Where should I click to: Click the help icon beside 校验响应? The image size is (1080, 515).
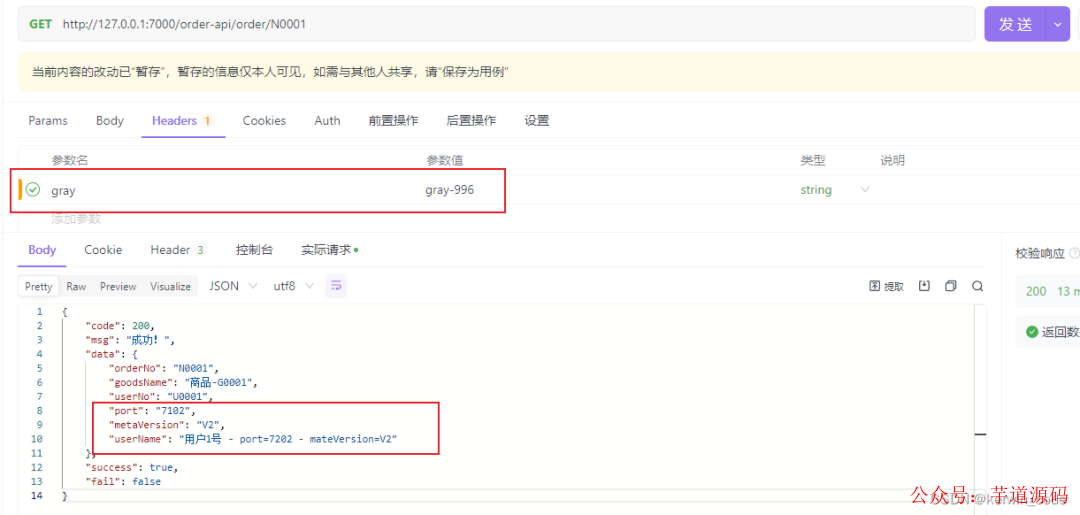[1074, 253]
